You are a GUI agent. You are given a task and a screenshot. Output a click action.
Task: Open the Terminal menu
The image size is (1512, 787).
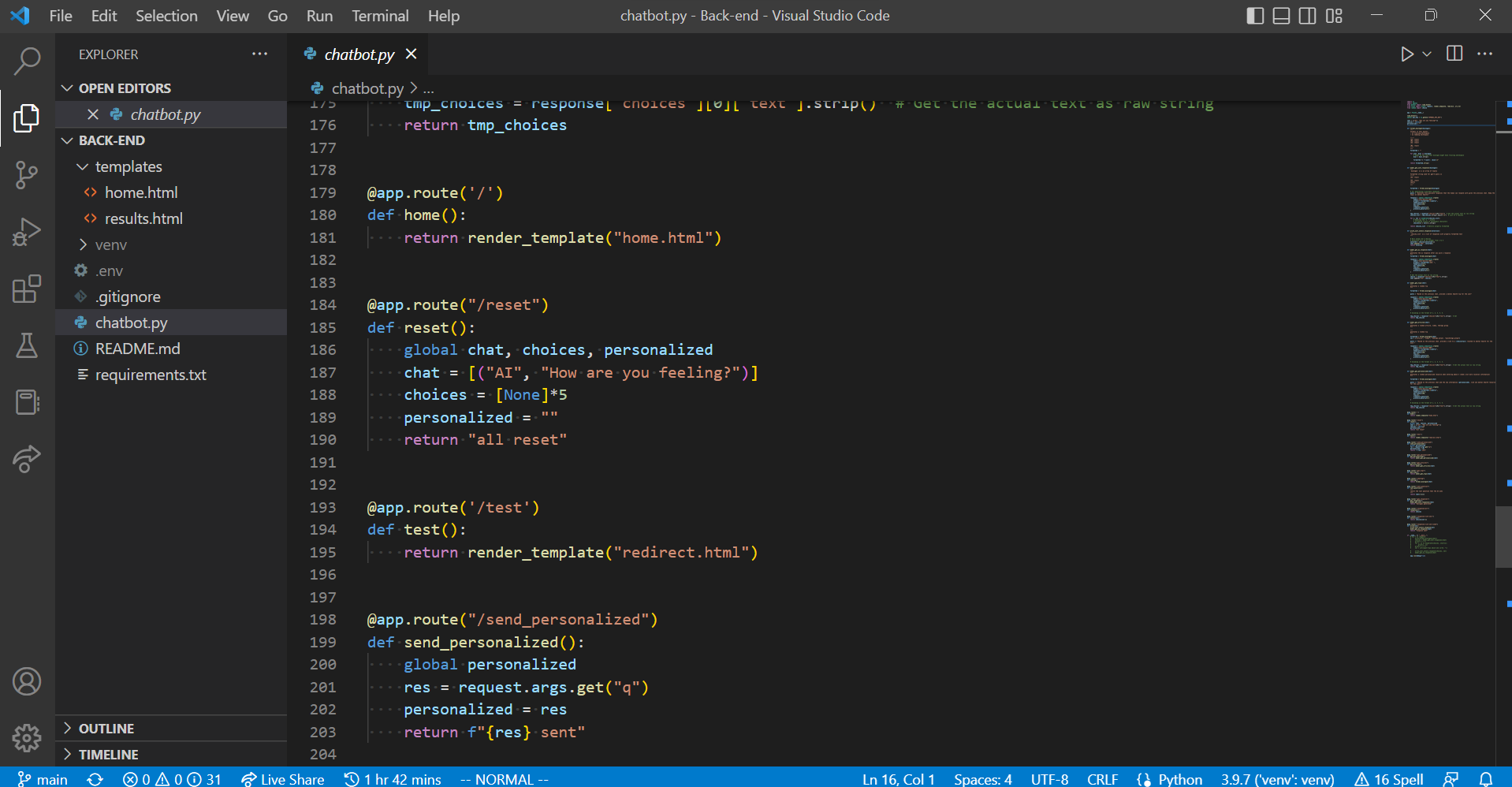[x=380, y=16]
